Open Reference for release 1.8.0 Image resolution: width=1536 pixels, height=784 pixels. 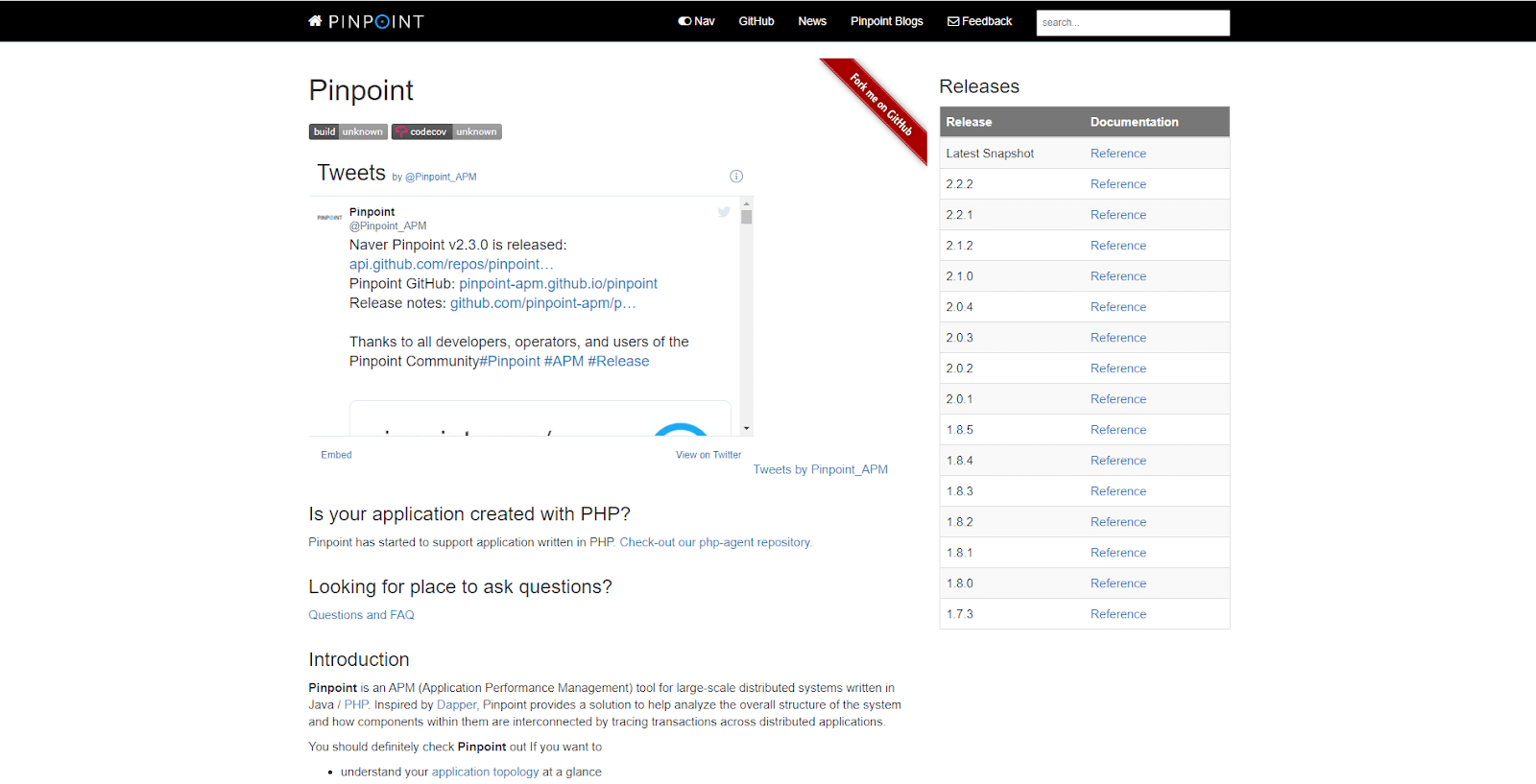[1118, 583]
